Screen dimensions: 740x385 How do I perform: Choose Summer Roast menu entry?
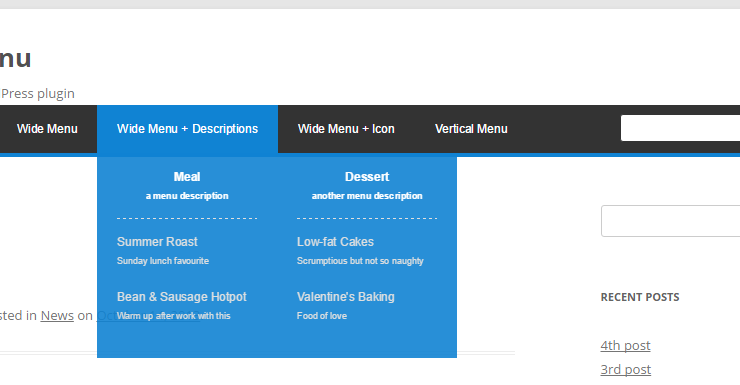coord(157,242)
